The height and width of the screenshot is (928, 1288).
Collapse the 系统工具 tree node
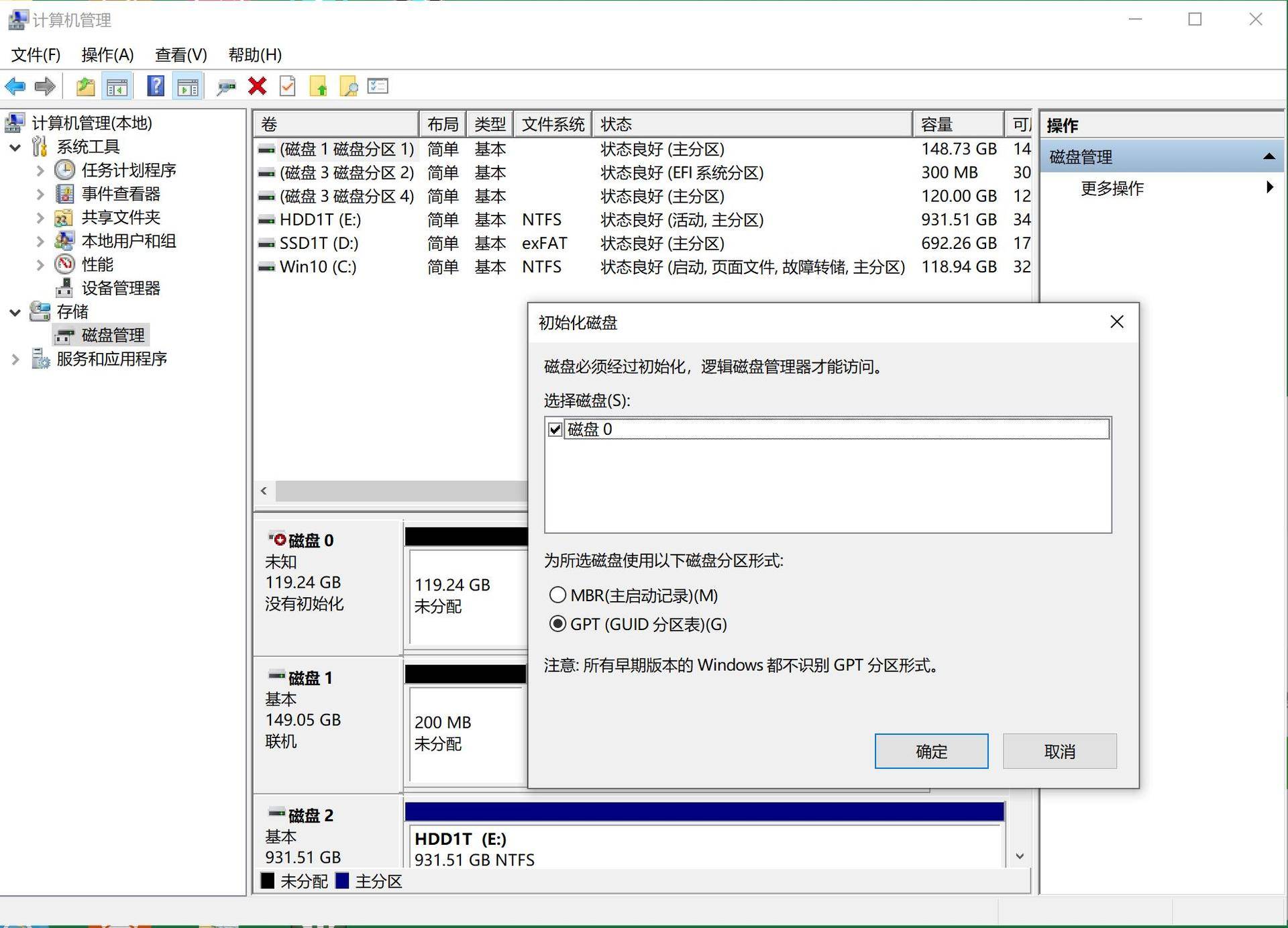tap(15, 146)
